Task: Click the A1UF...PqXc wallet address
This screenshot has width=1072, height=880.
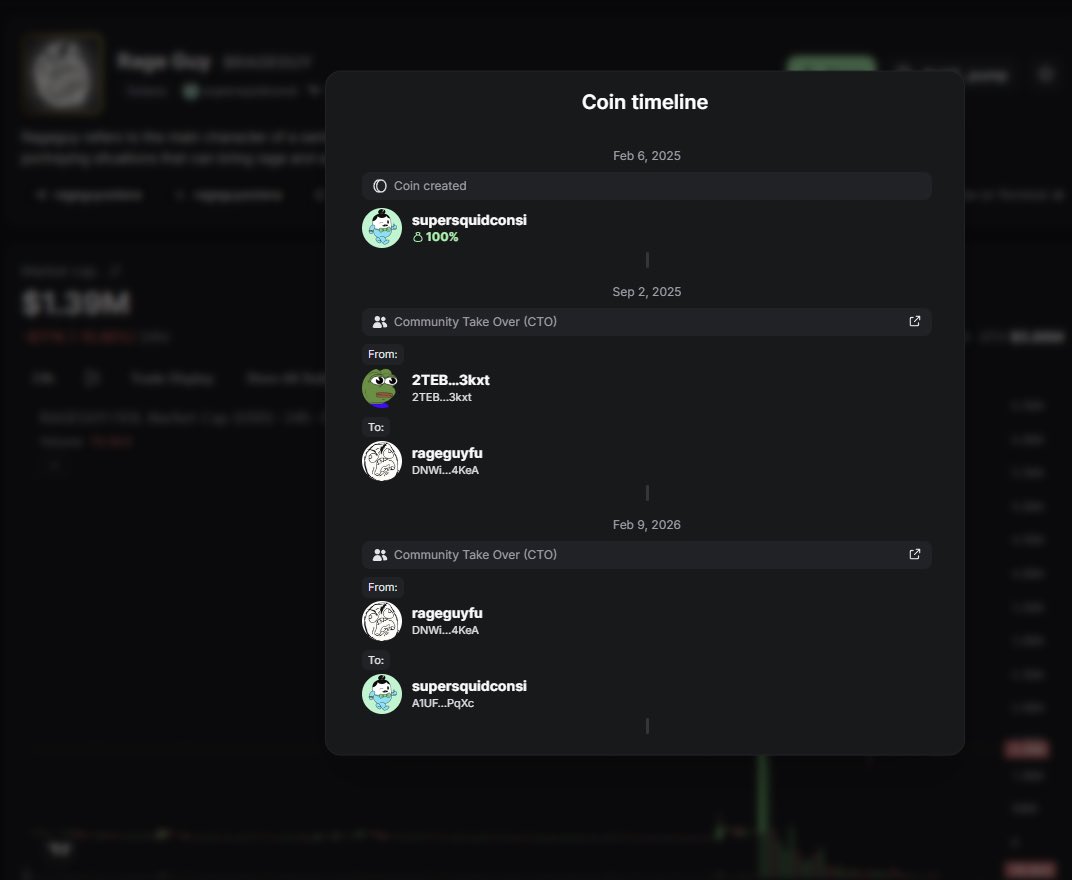Action: tap(443, 703)
